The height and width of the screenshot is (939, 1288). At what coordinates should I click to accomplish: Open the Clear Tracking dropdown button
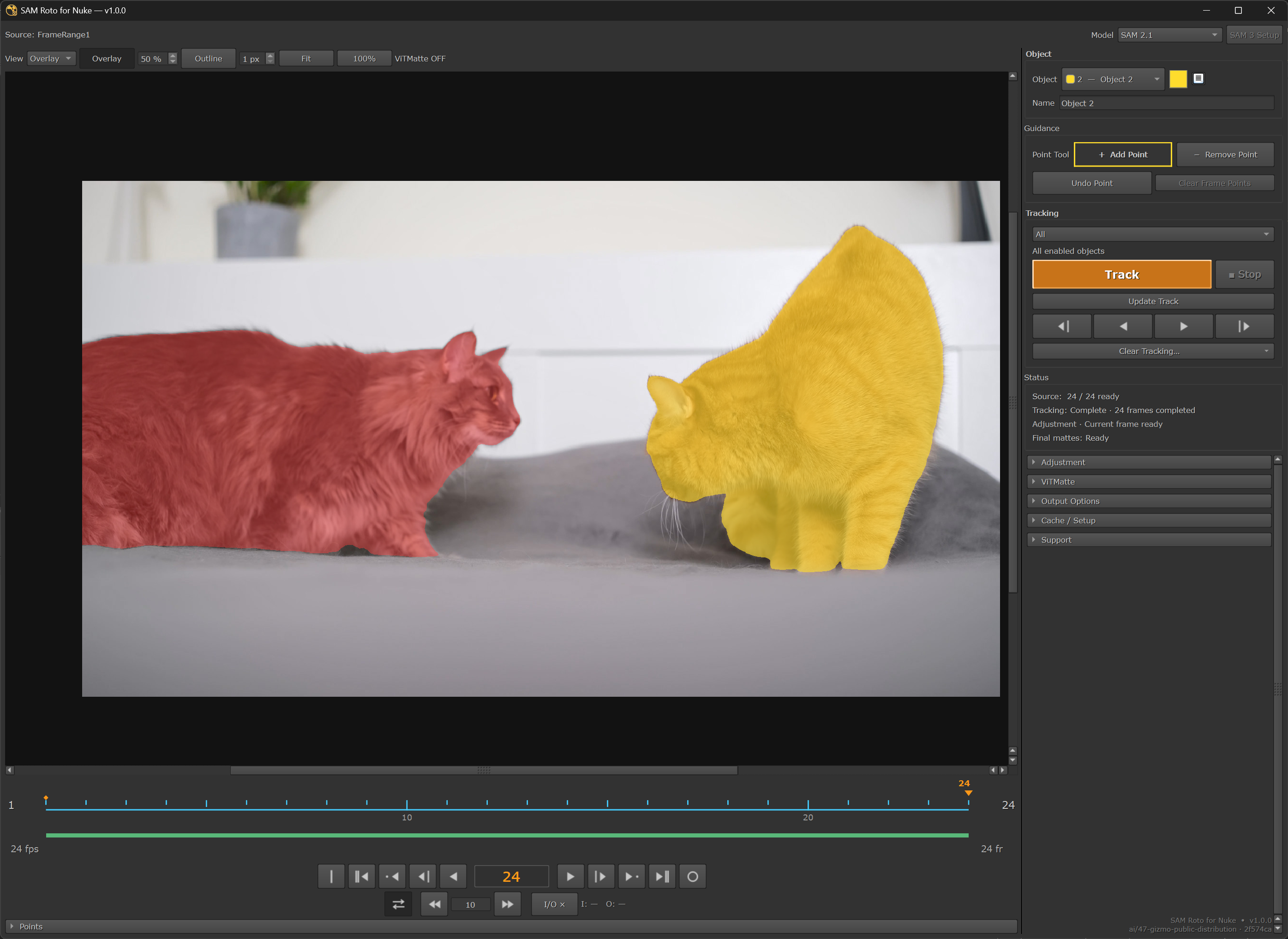pyautogui.click(x=1153, y=351)
